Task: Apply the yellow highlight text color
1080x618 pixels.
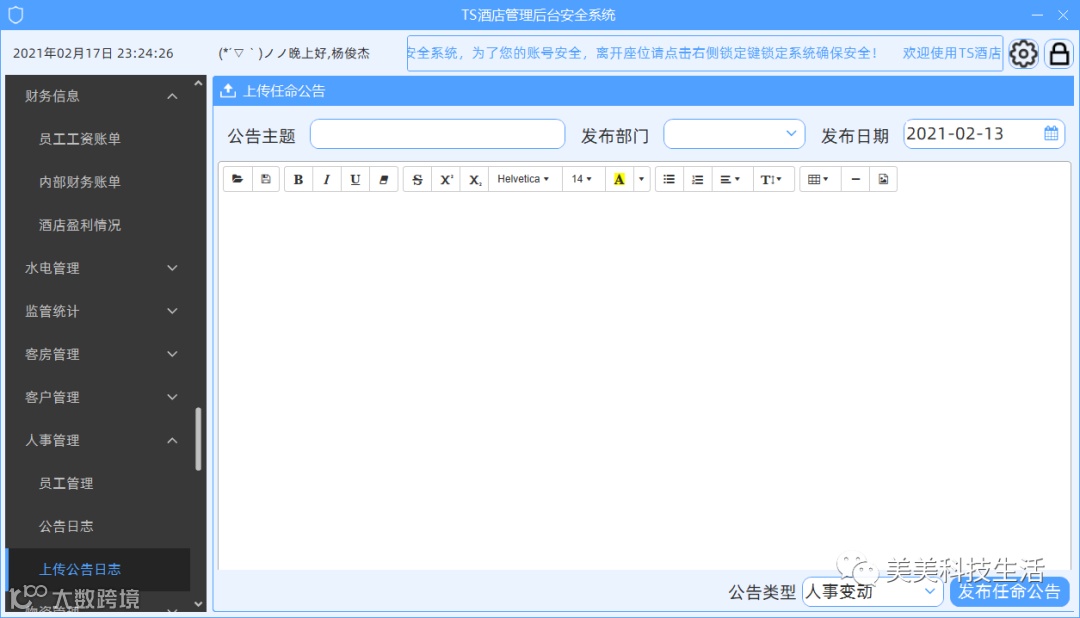Action: click(619, 179)
